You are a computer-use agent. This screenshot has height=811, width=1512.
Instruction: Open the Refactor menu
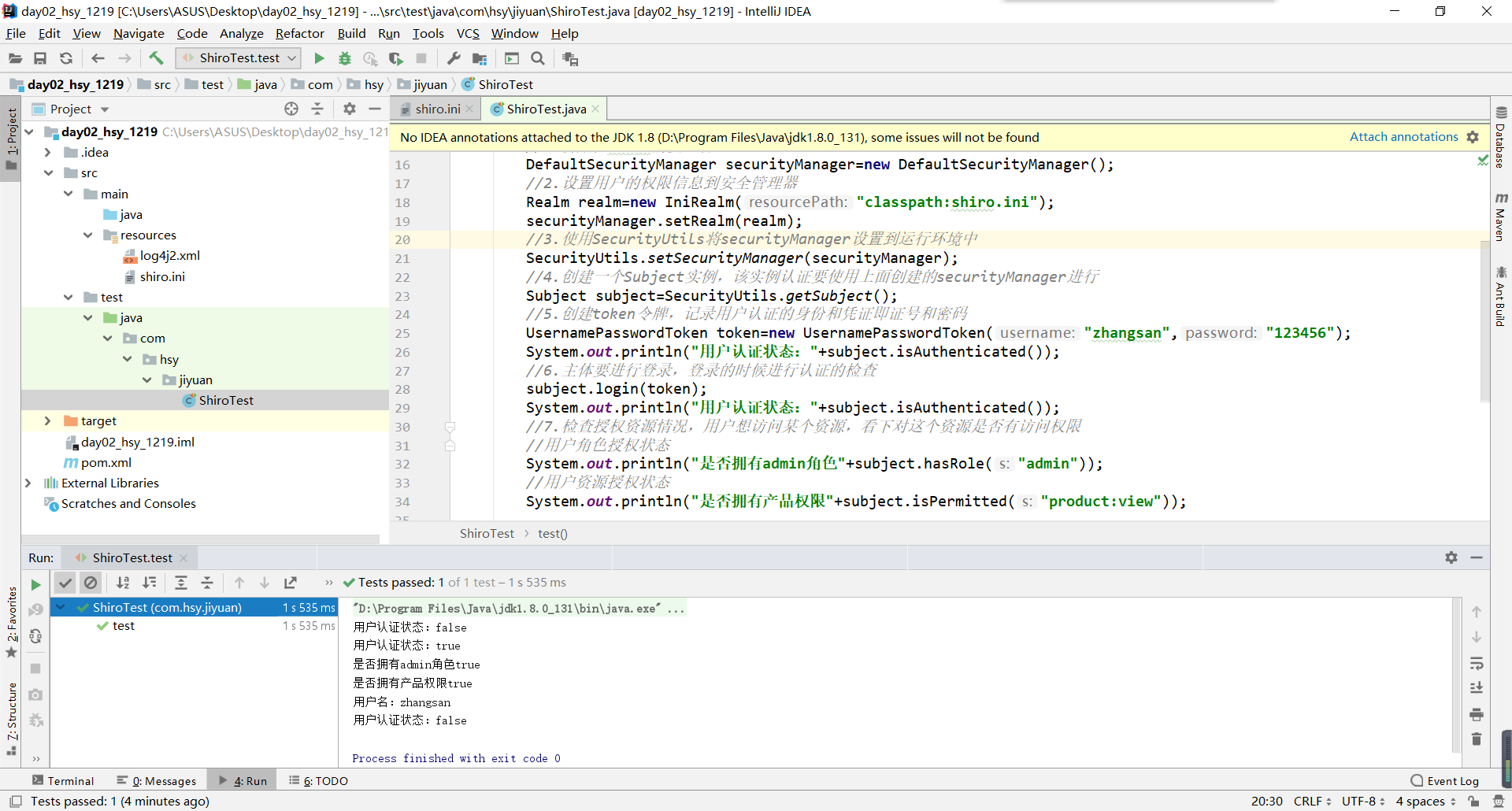coord(299,33)
